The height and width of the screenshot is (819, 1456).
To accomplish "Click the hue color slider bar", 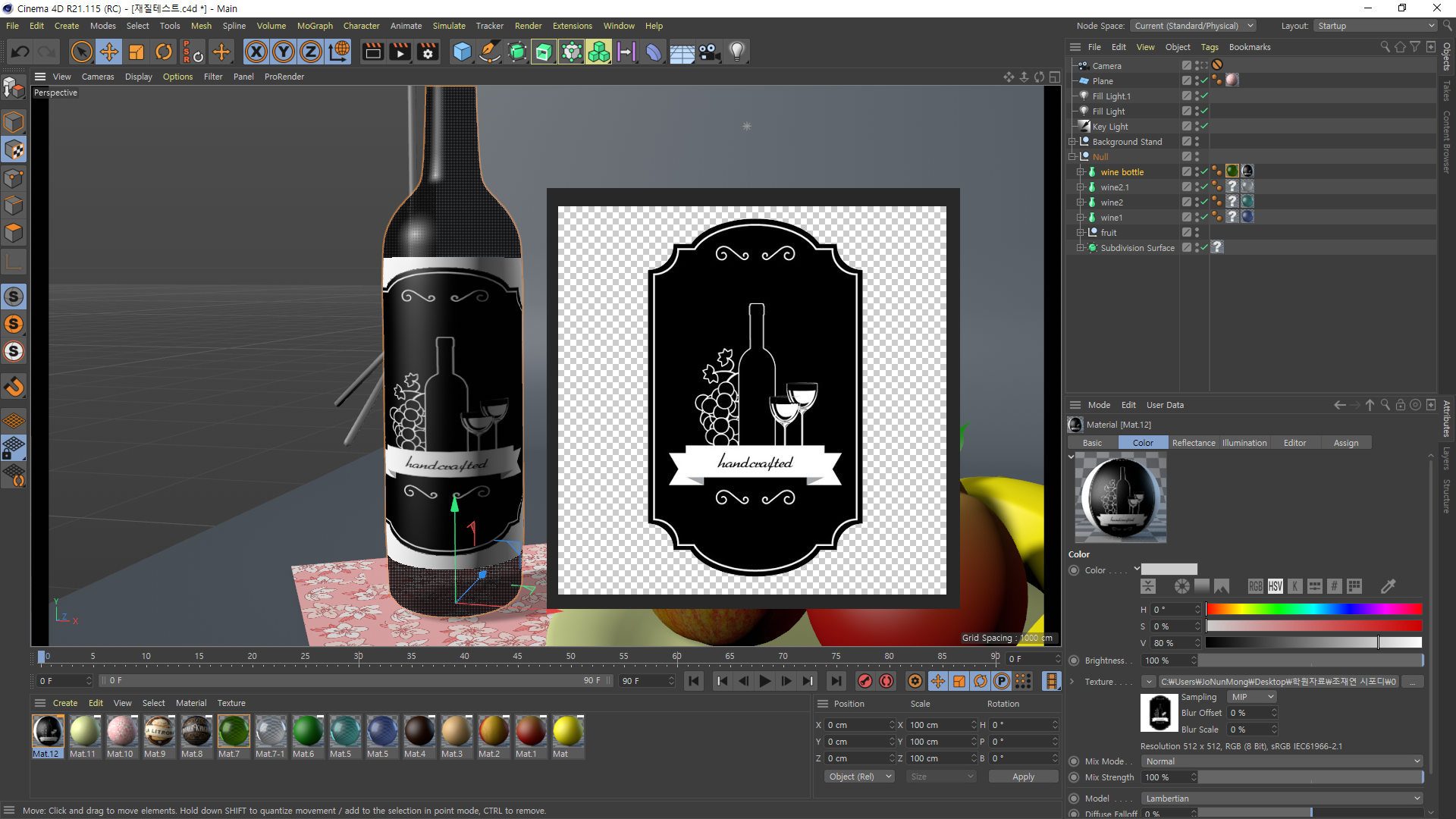I will tap(1313, 609).
